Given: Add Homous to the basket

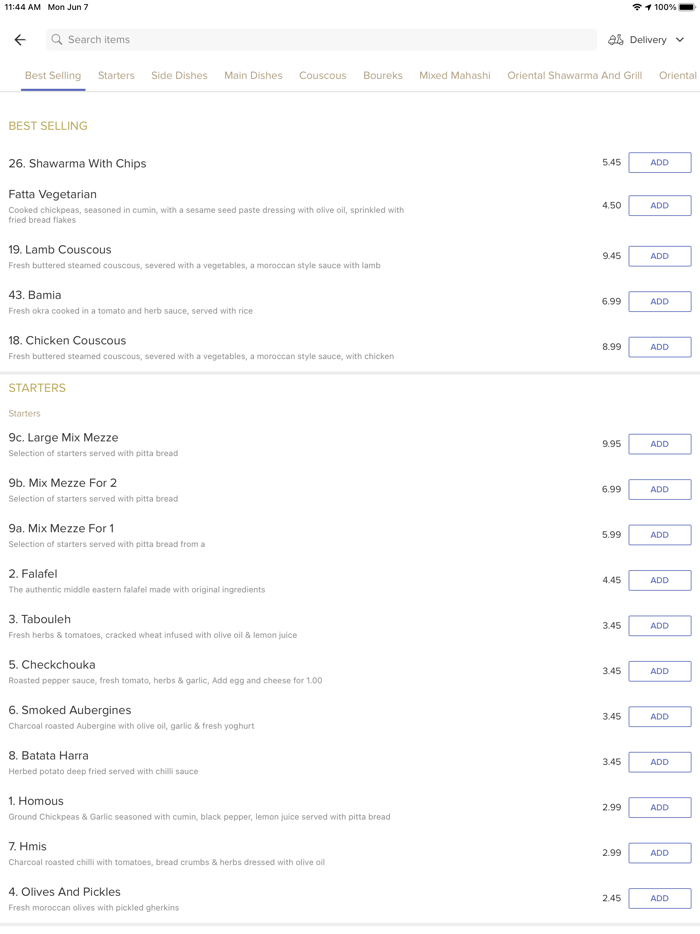Looking at the screenshot, I should pyautogui.click(x=659, y=807).
